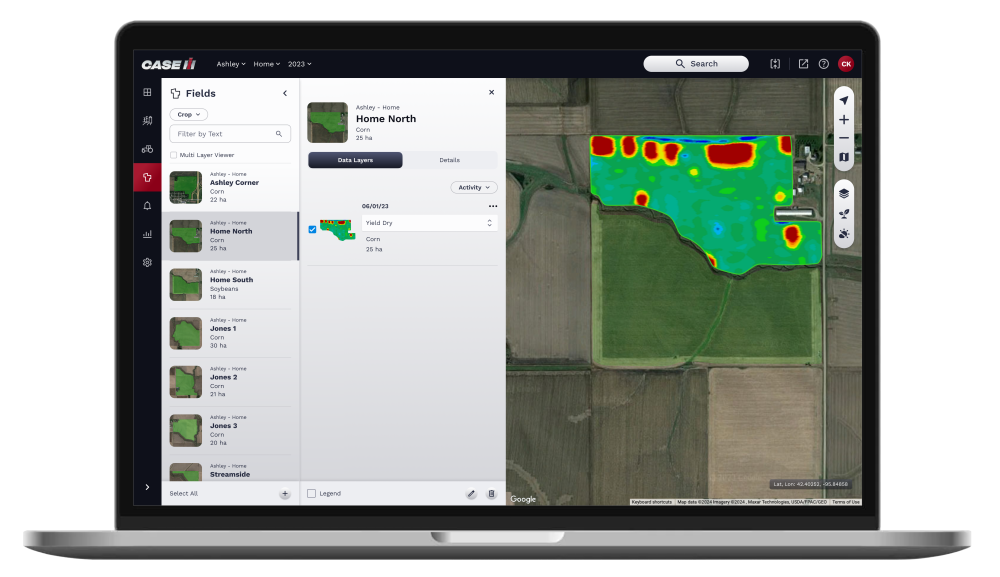Click the Filter by Text field
The height and width of the screenshot is (577, 1000).
pos(224,134)
